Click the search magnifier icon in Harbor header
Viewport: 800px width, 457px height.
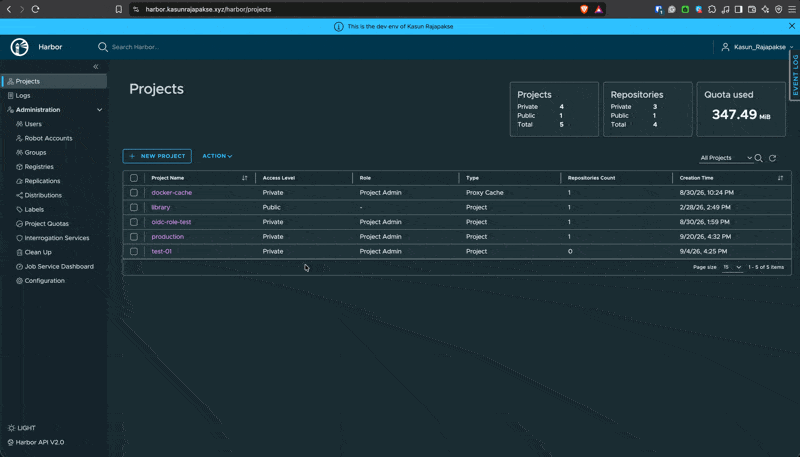[103, 47]
